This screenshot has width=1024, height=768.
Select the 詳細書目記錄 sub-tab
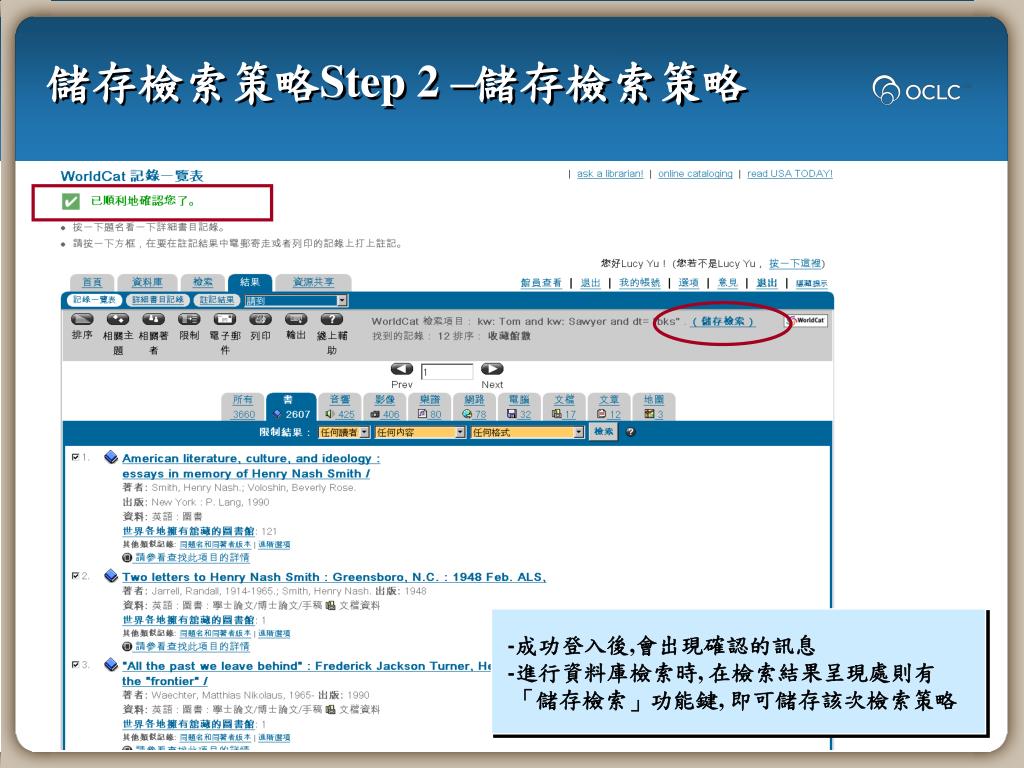click(x=157, y=300)
